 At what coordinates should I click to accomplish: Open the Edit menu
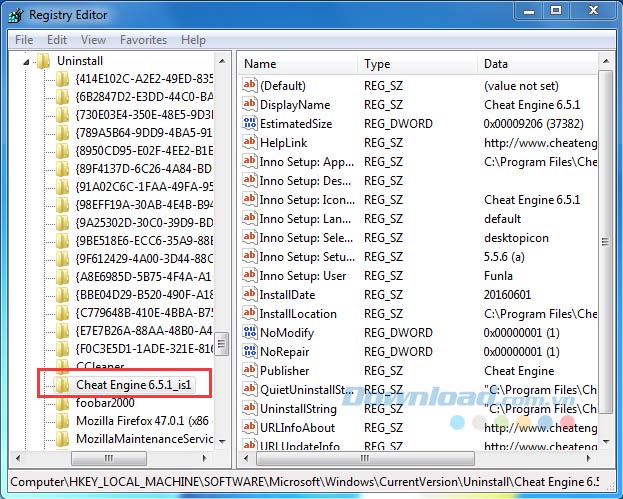tap(57, 40)
